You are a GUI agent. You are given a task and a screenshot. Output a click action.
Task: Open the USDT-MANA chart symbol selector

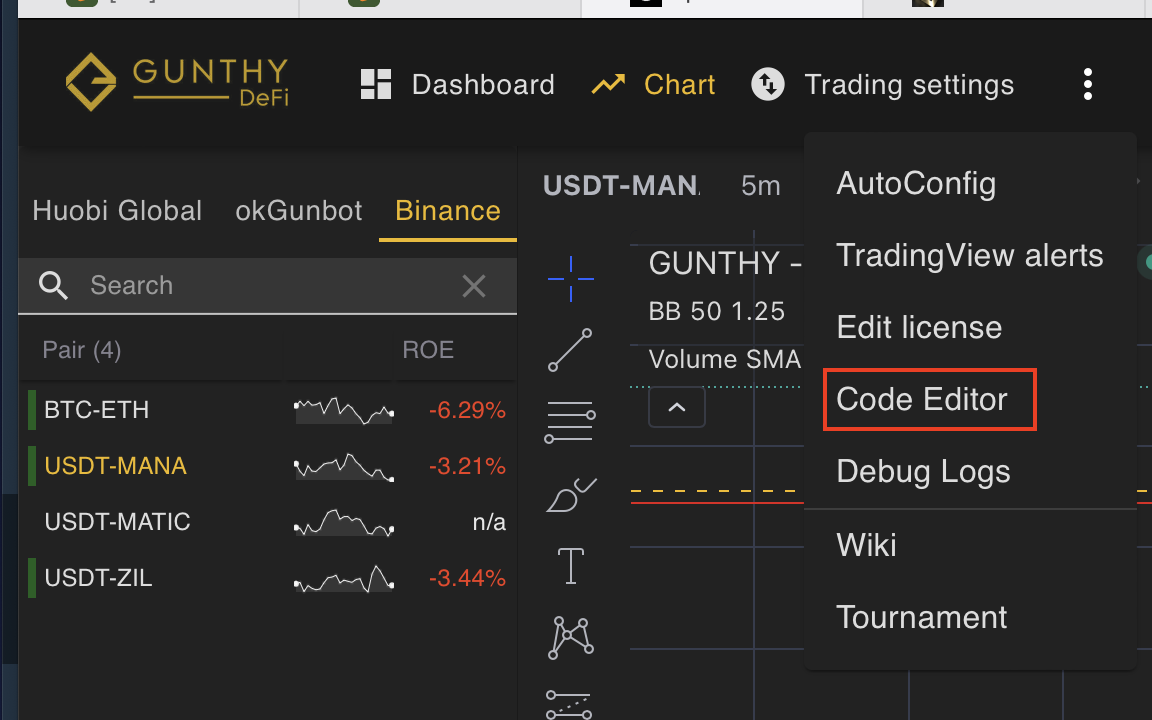[622, 185]
